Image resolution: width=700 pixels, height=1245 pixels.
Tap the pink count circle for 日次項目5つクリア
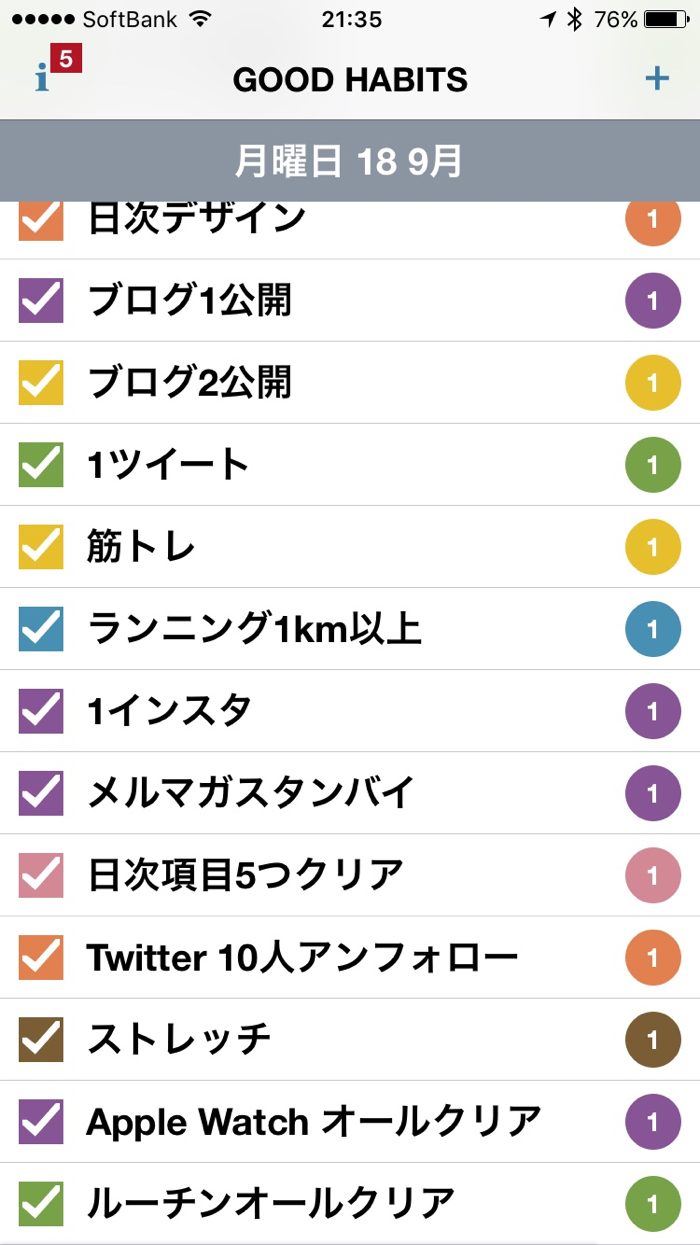click(x=652, y=875)
